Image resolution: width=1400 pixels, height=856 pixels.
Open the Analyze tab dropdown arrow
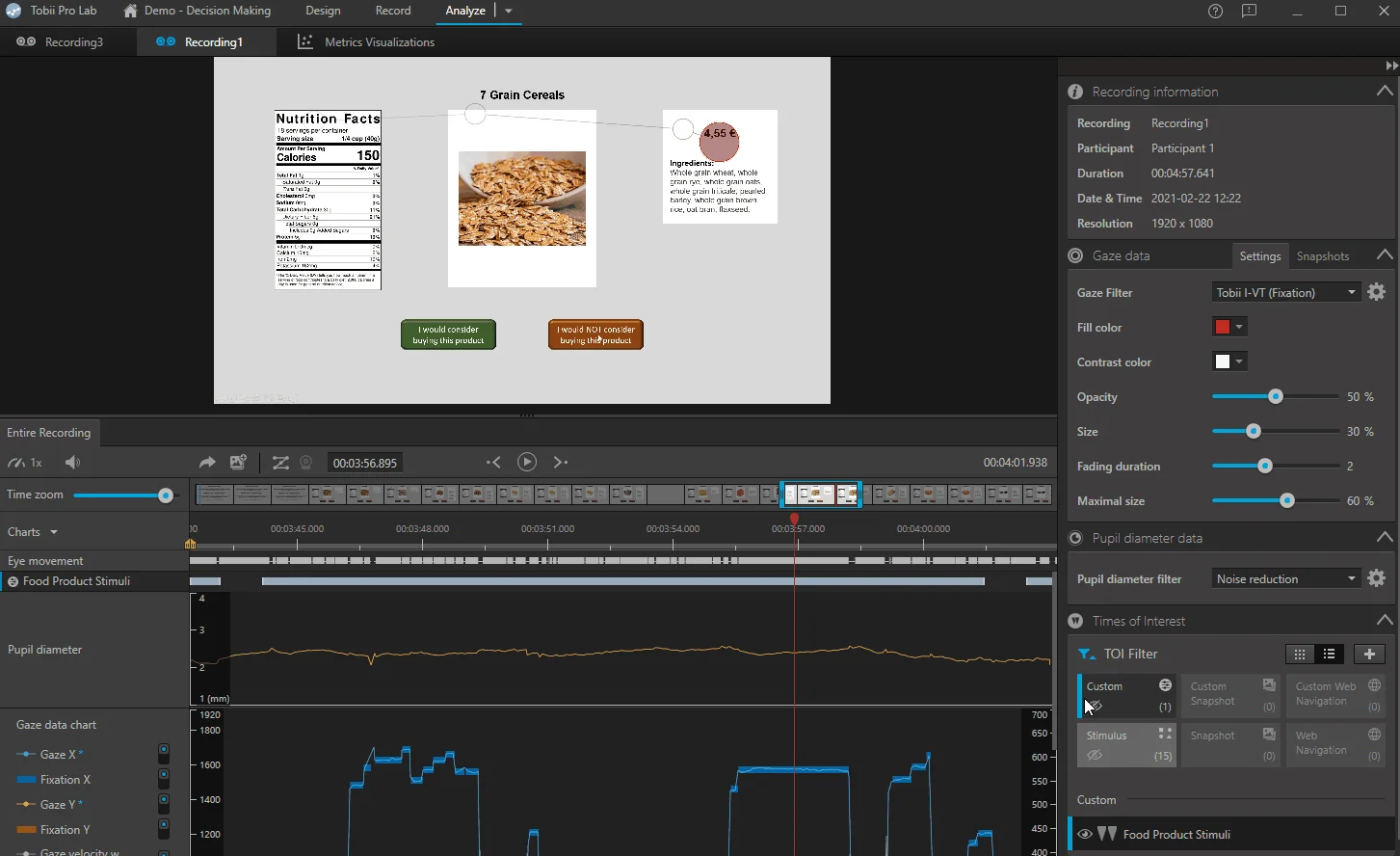click(x=508, y=12)
